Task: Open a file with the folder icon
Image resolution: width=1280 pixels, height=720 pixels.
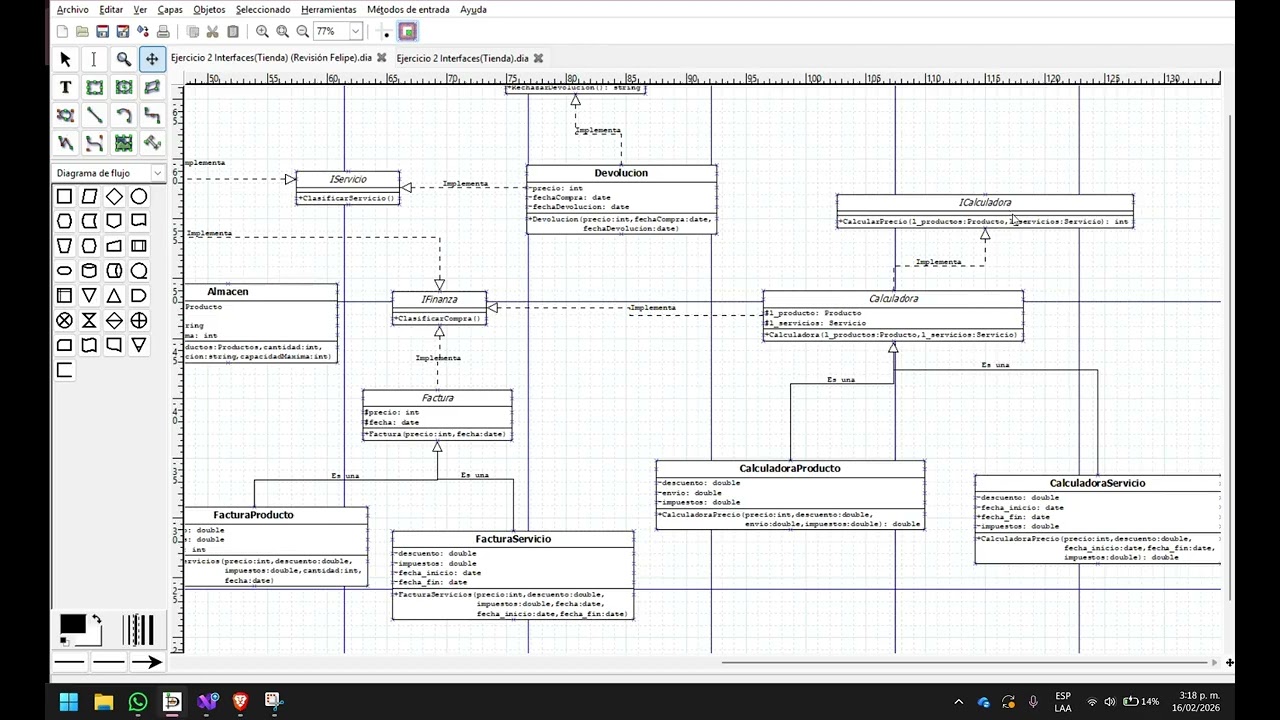Action: pyautogui.click(x=83, y=32)
